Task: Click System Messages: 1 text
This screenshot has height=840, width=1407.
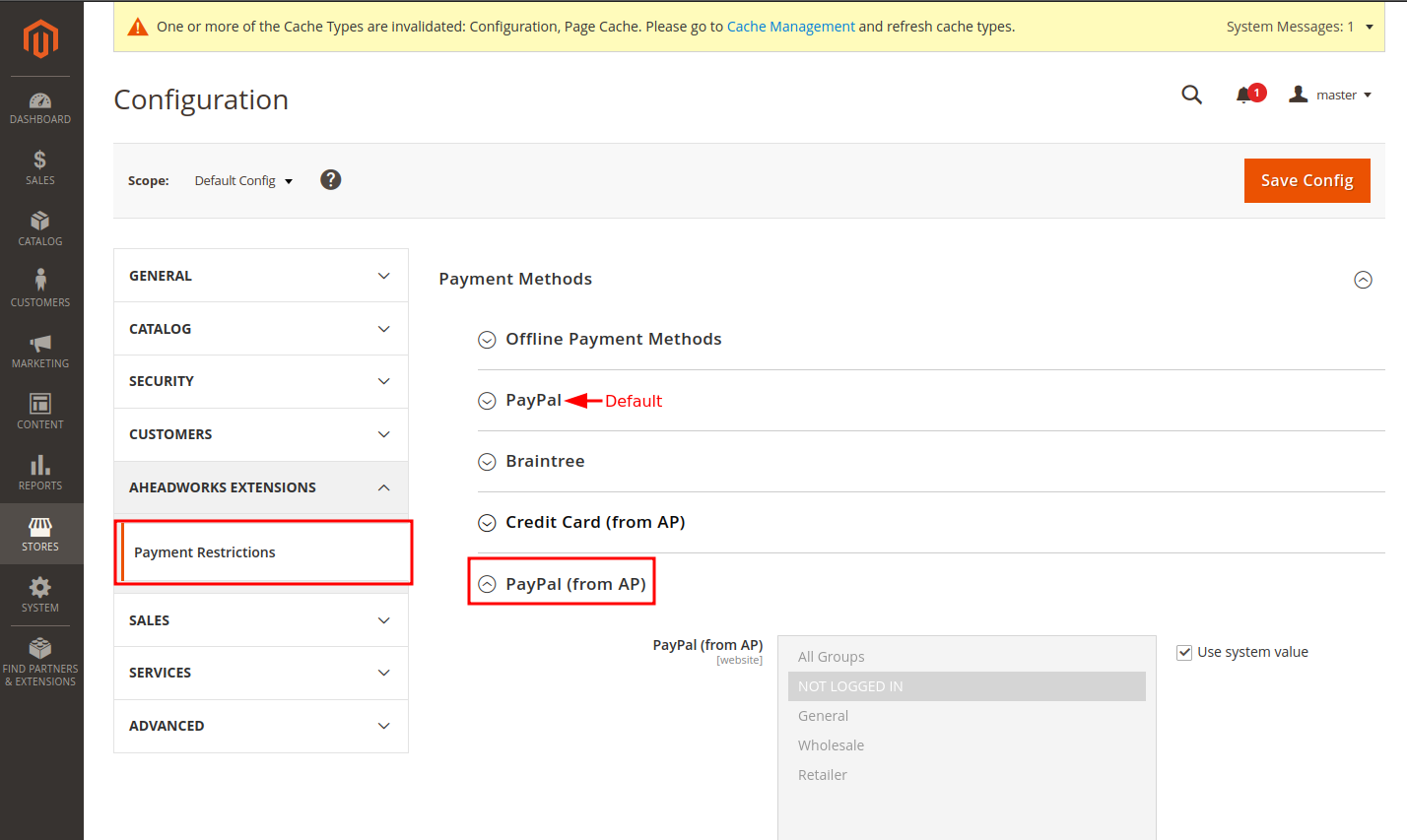Action: coord(1290,27)
